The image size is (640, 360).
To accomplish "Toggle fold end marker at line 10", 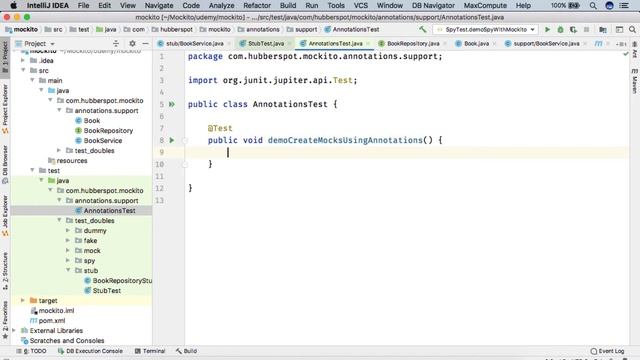I will (x=184, y=164).
